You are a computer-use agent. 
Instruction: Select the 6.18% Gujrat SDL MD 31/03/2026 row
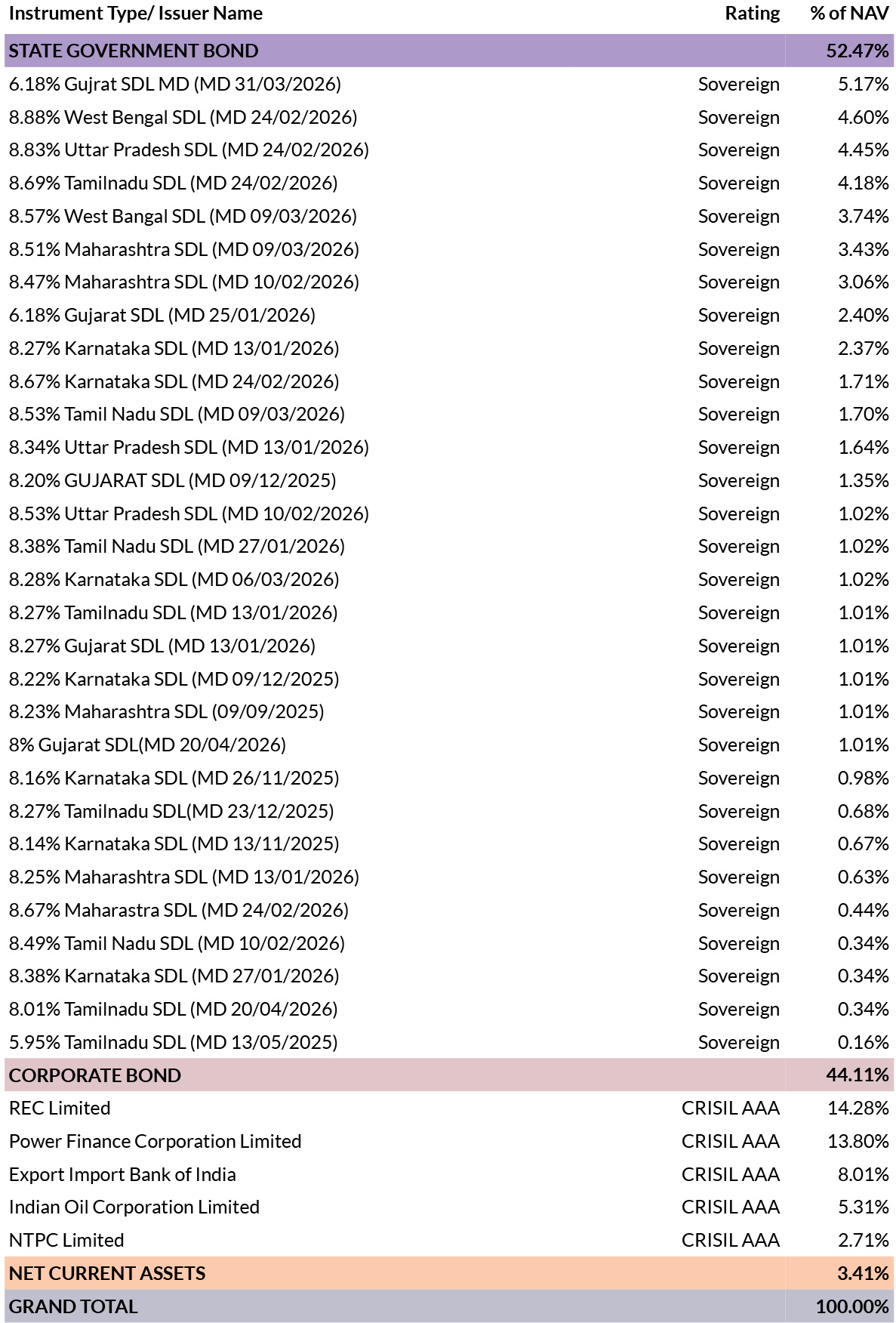tap(448, 84)
